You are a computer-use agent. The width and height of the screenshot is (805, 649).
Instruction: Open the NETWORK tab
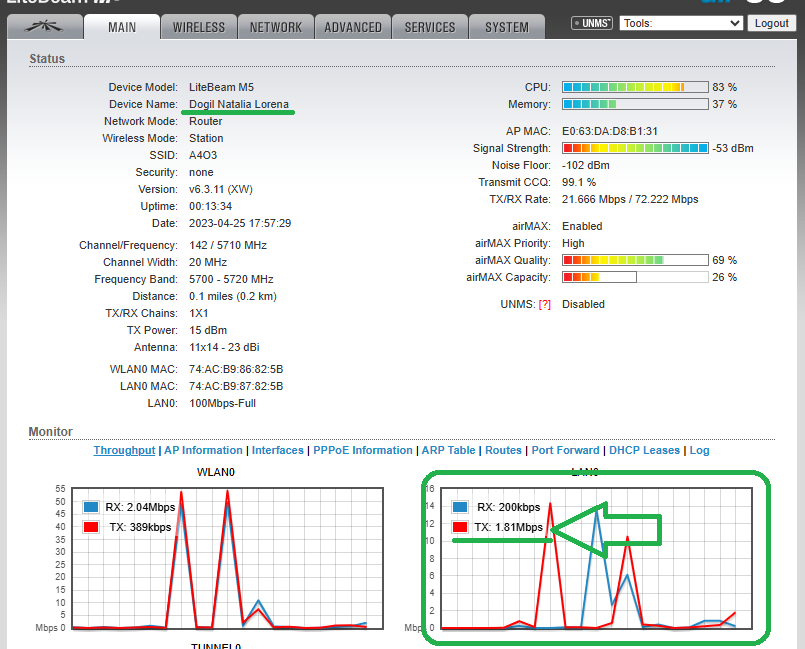point(276,27)
